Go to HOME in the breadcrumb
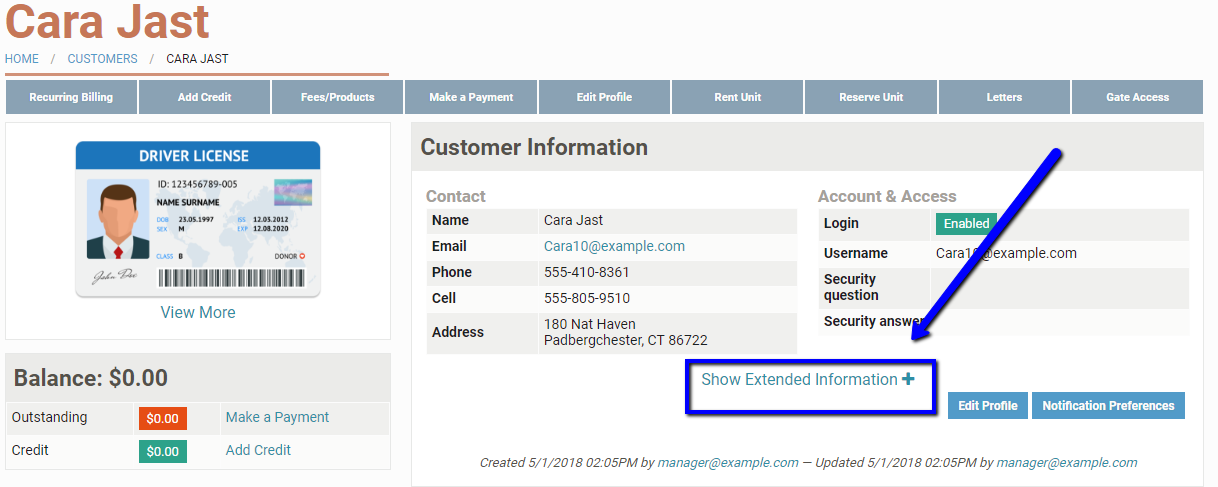 point(22,59)
